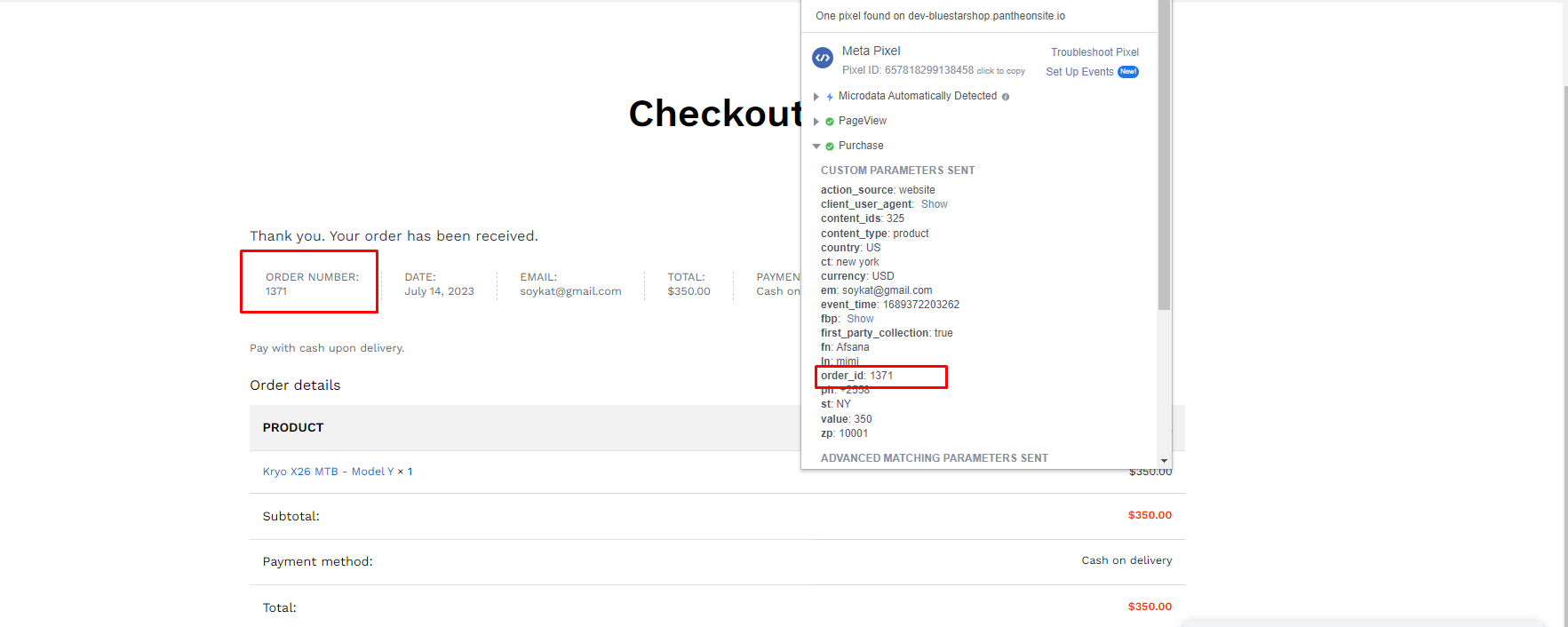The width and height of the screenshot is (1568, 627).
Task: Click the green checkmark next to PageView
Action: (x=830, y=122)
